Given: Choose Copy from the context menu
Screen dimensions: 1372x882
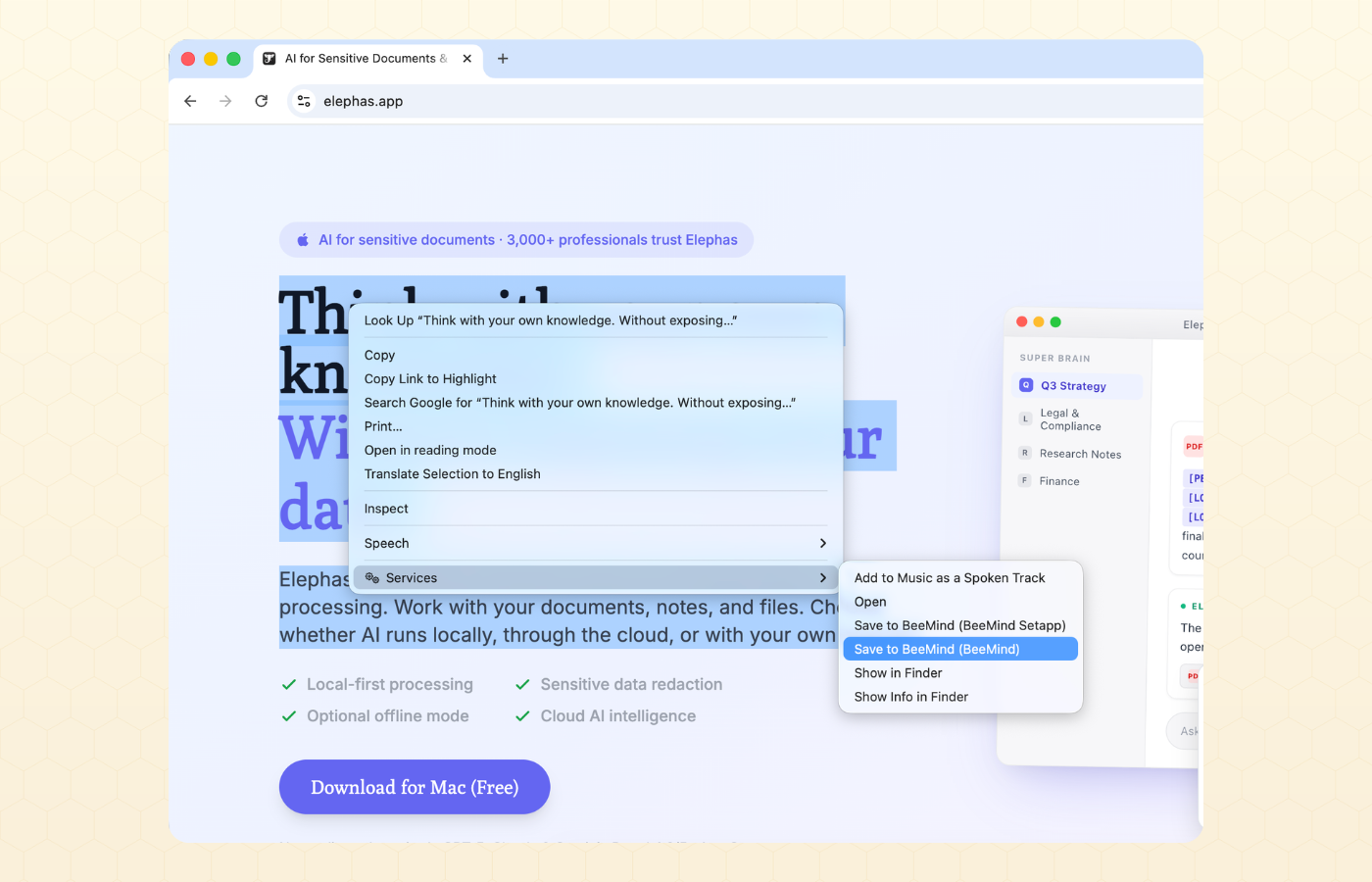Looking at the screenshot, I should (x=596, y=355).
